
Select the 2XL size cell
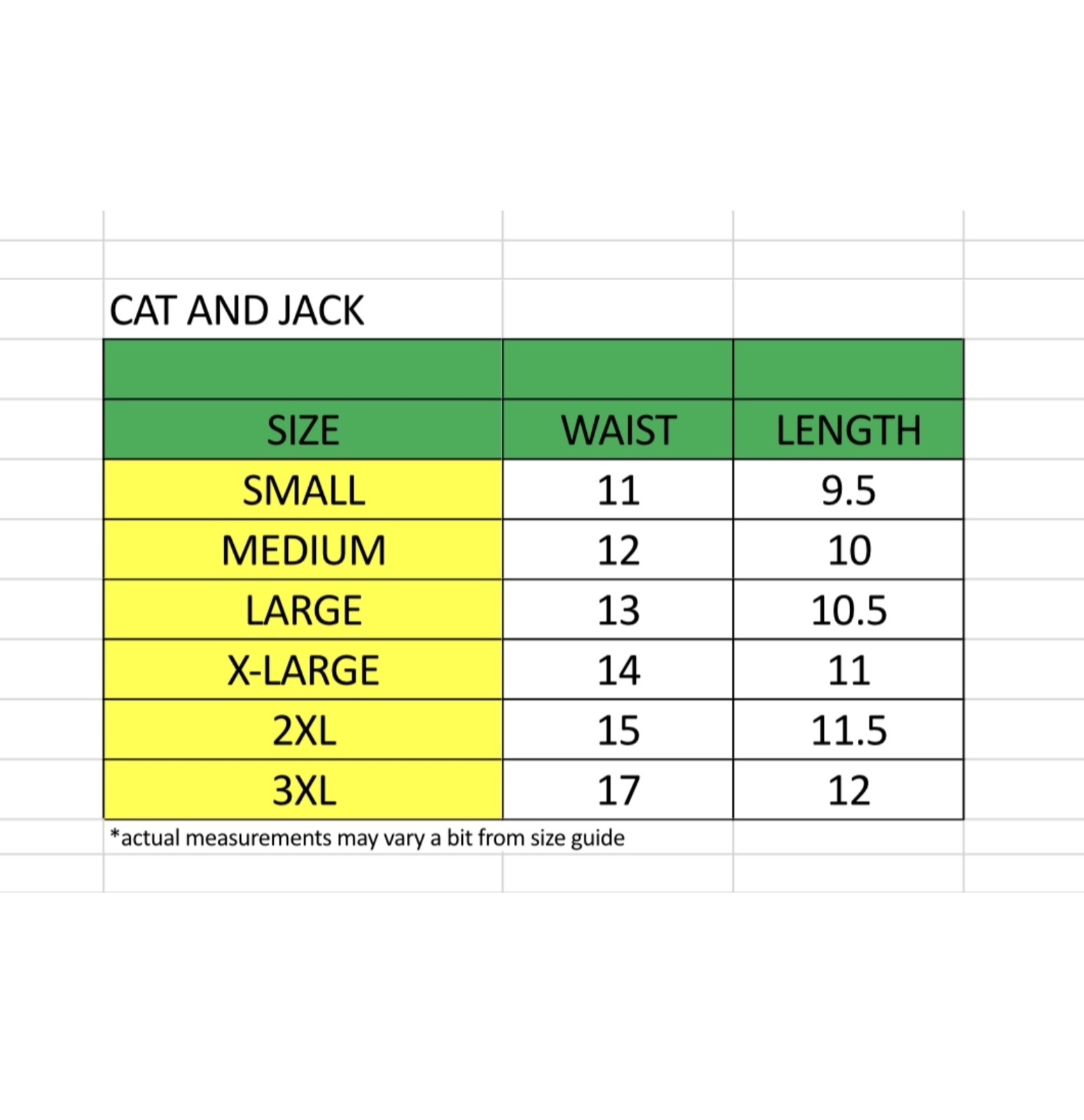[303, 731]
